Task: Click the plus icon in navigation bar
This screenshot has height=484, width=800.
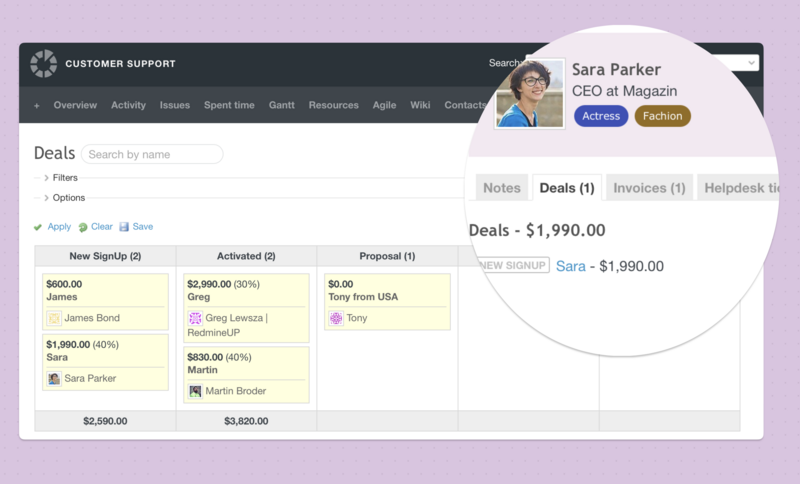Action: [37, 105]
